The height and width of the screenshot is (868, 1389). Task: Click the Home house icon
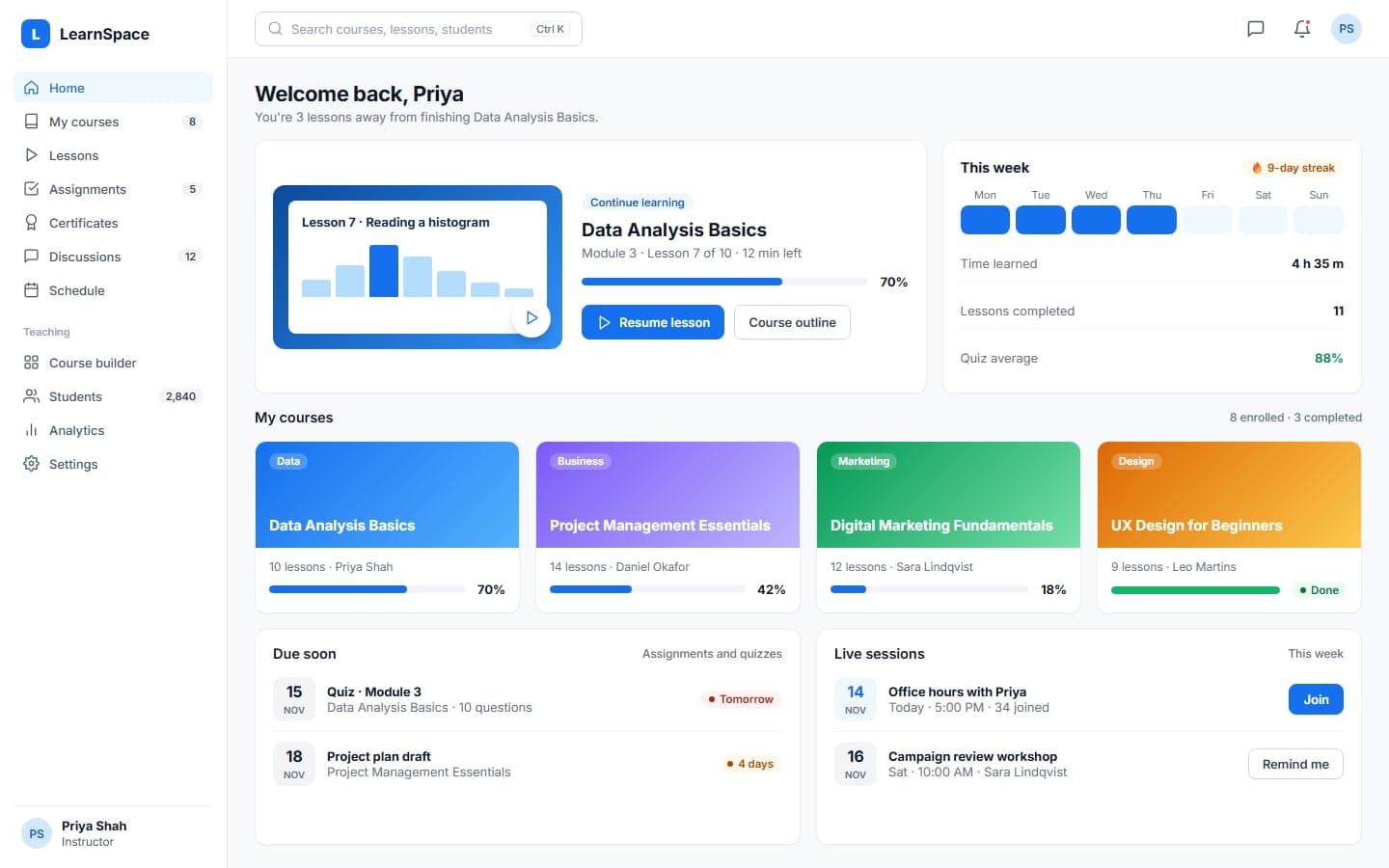[x=32, y=88]
